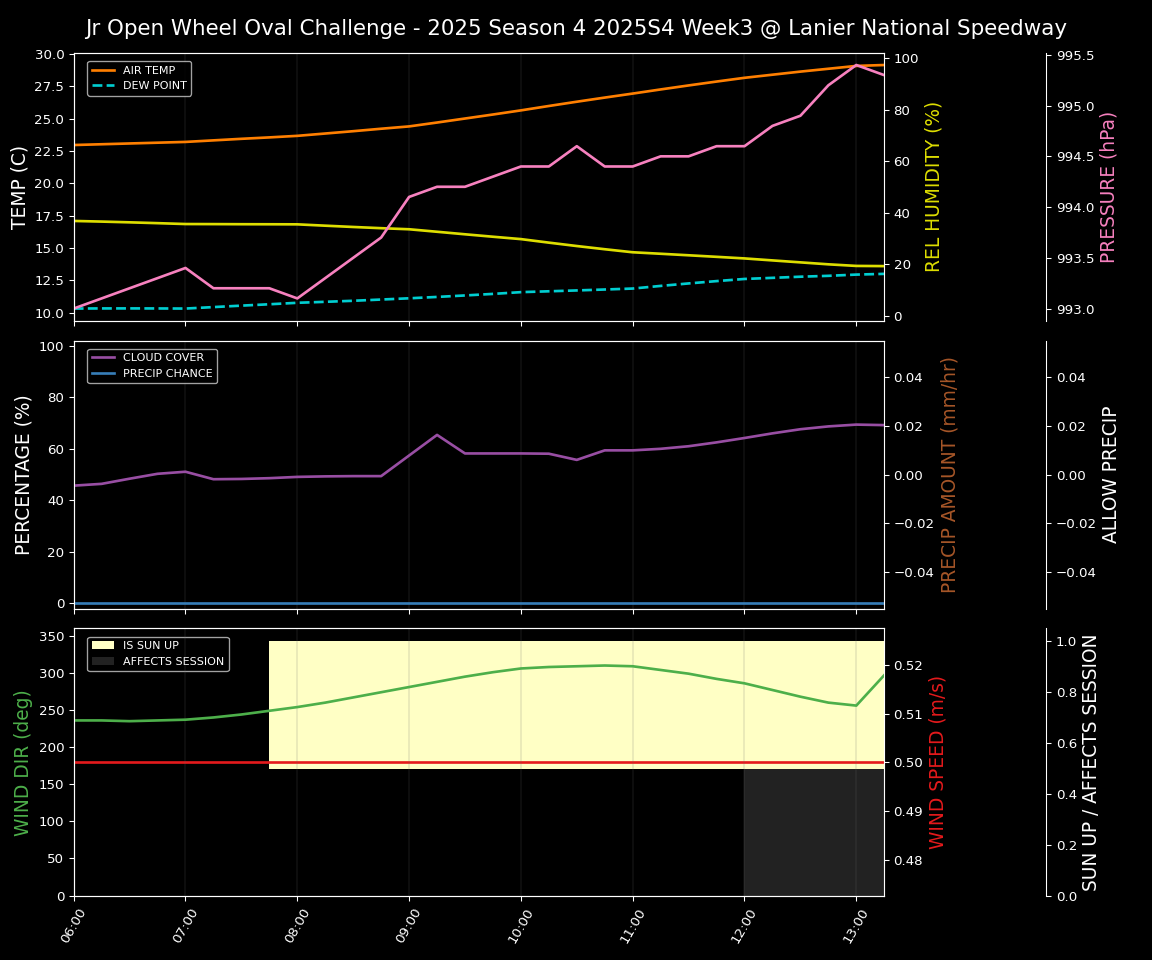Click the AIR TEMP legend entry

(148, 71)
